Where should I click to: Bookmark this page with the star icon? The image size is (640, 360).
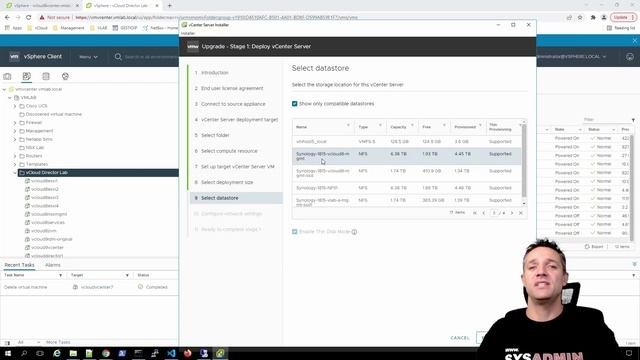click(x=580, y=18)
